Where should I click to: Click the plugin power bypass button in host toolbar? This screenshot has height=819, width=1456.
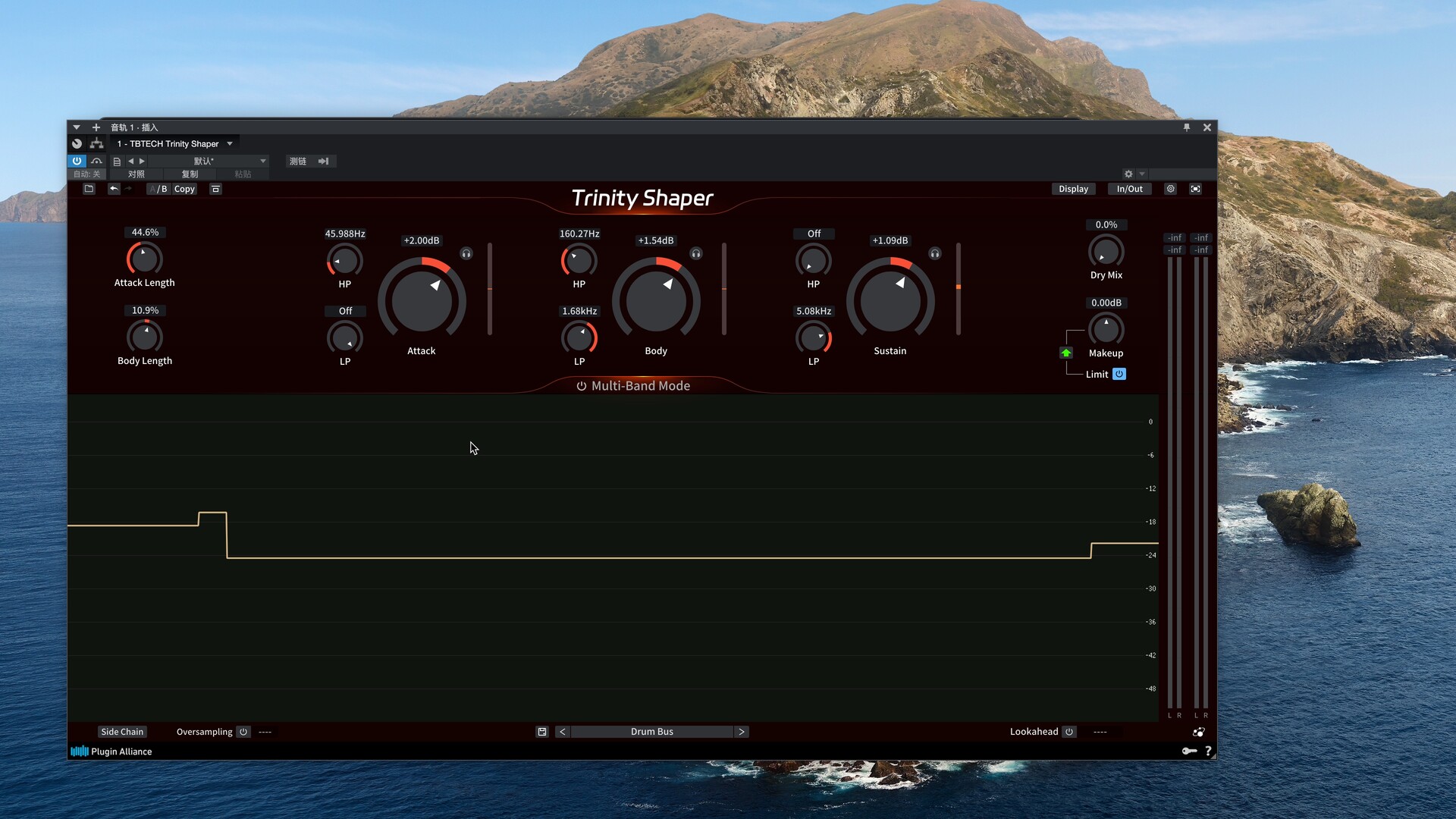click(77, 161)
